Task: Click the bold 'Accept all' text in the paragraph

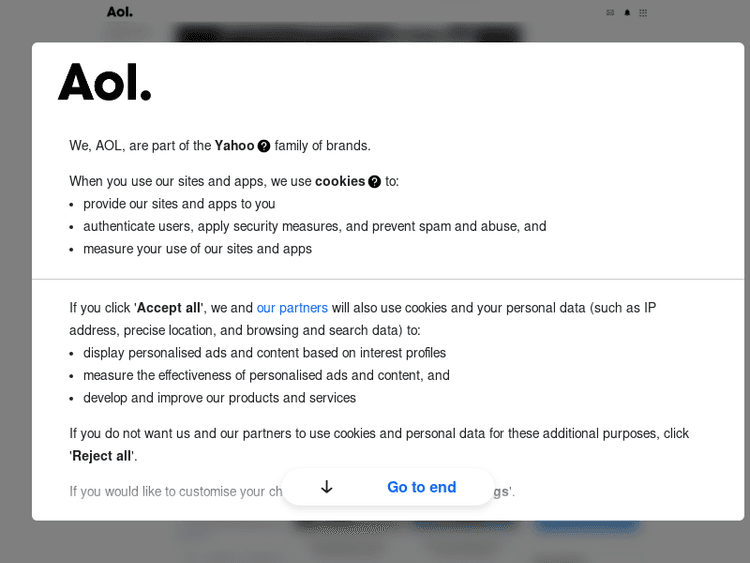Action: tap(169, 308)
